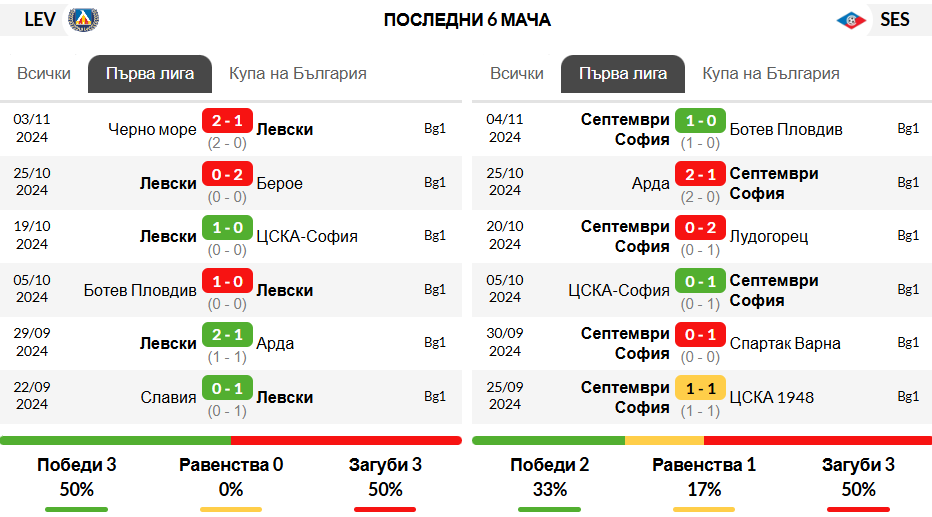Open the Всички tab in the Levski panel
This screenshot has width=932, height=517.
(x=44, y=74)
